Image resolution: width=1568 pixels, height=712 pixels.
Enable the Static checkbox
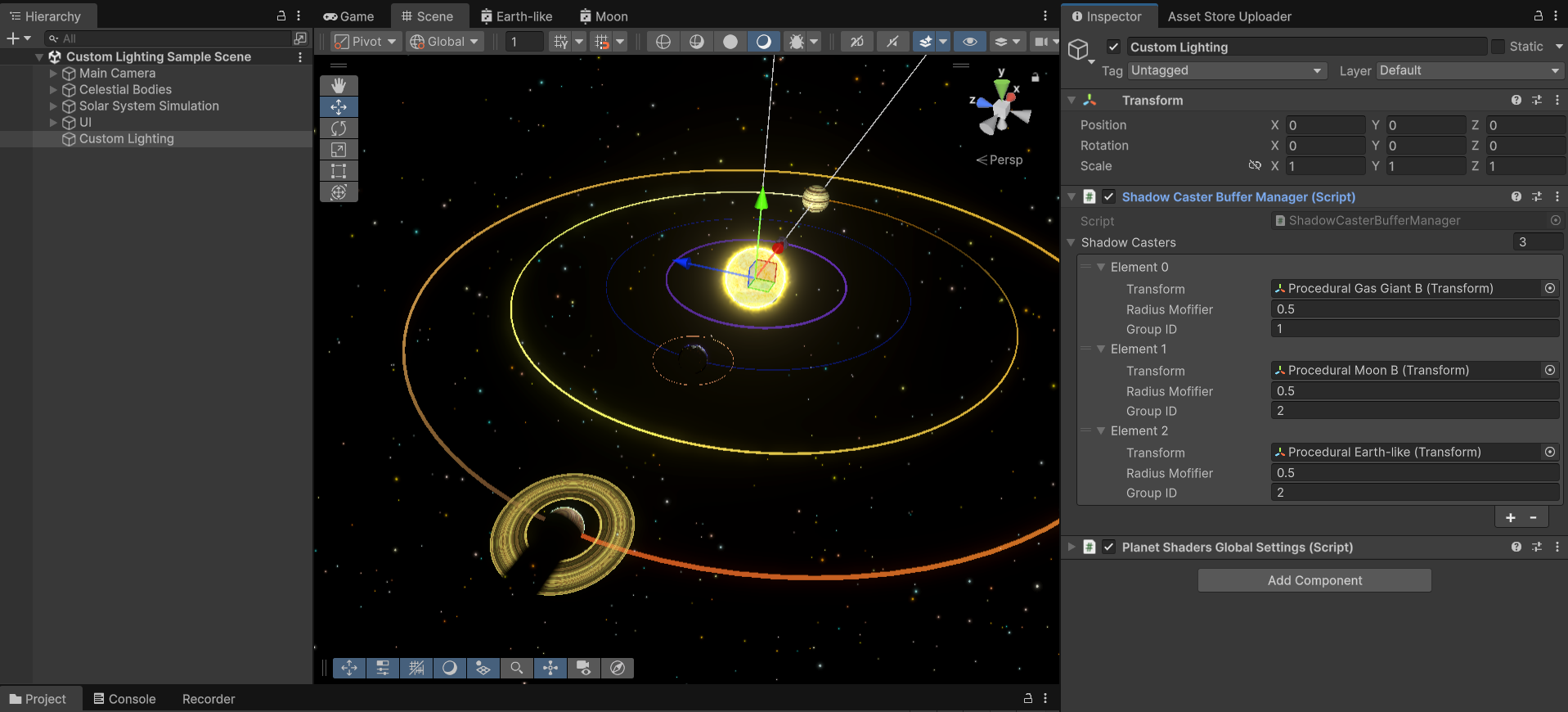pyautogui.click(x=1498, y=47)
